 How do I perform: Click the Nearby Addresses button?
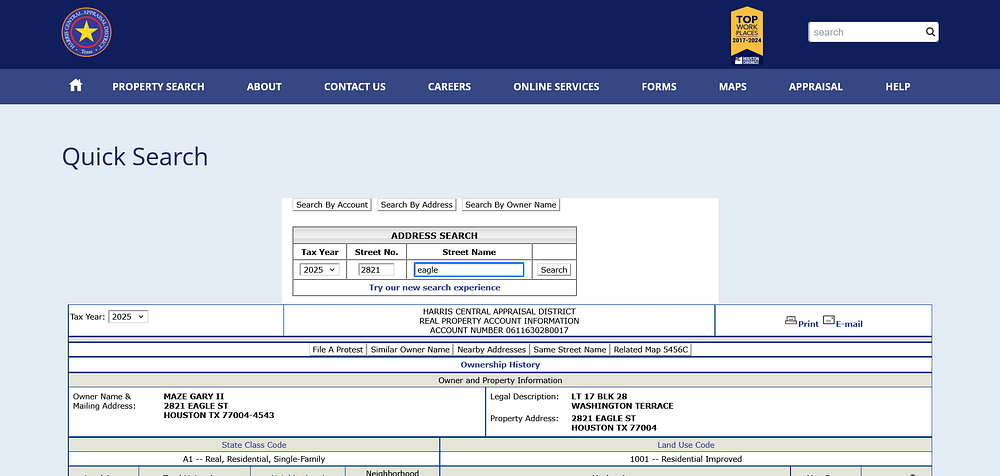[491, 350]
